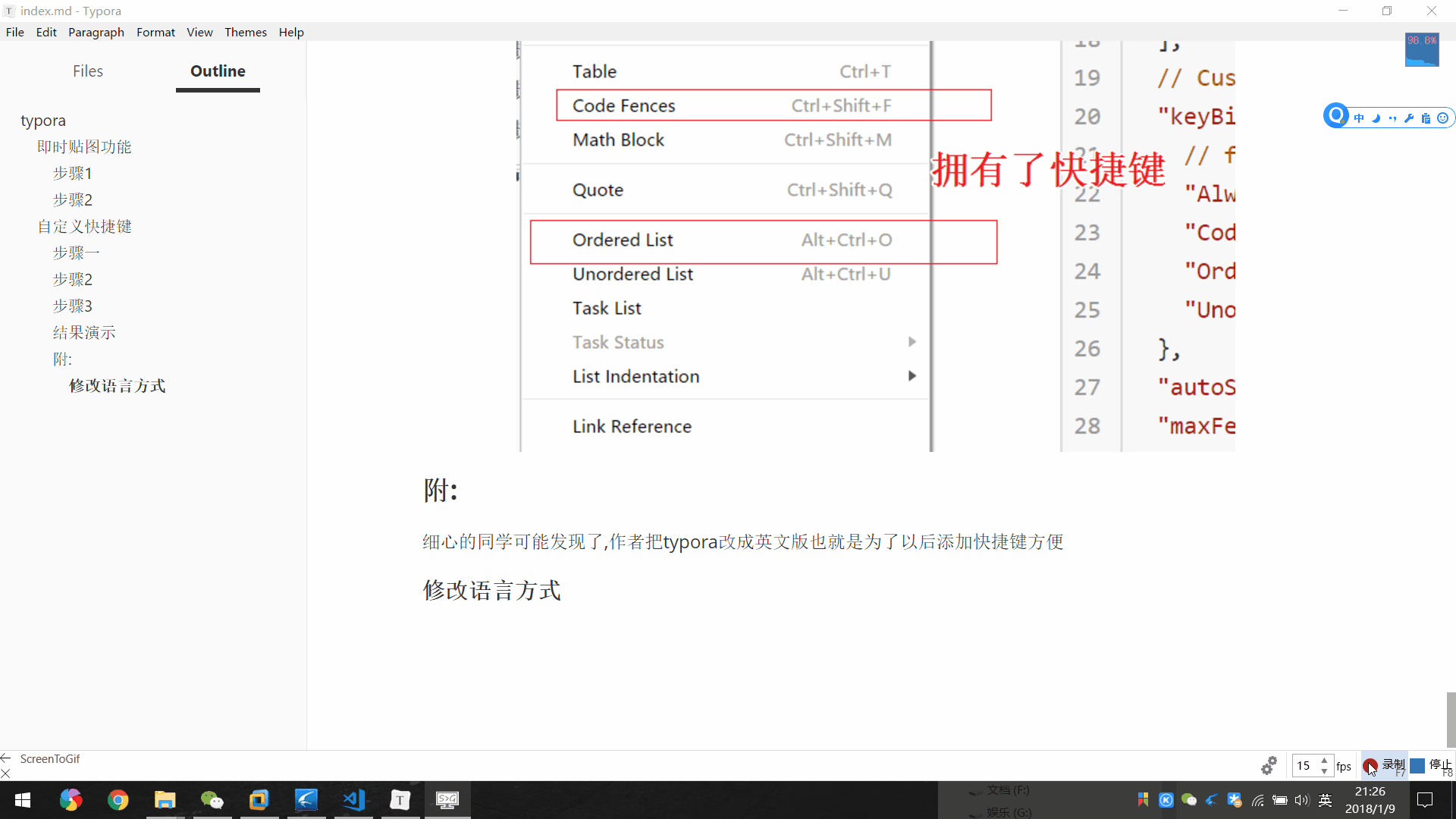The width and height of the screenshot is (1456, 819).
Task: Click the red record button
Action: pyautogui.click(x=1370, y=766)
